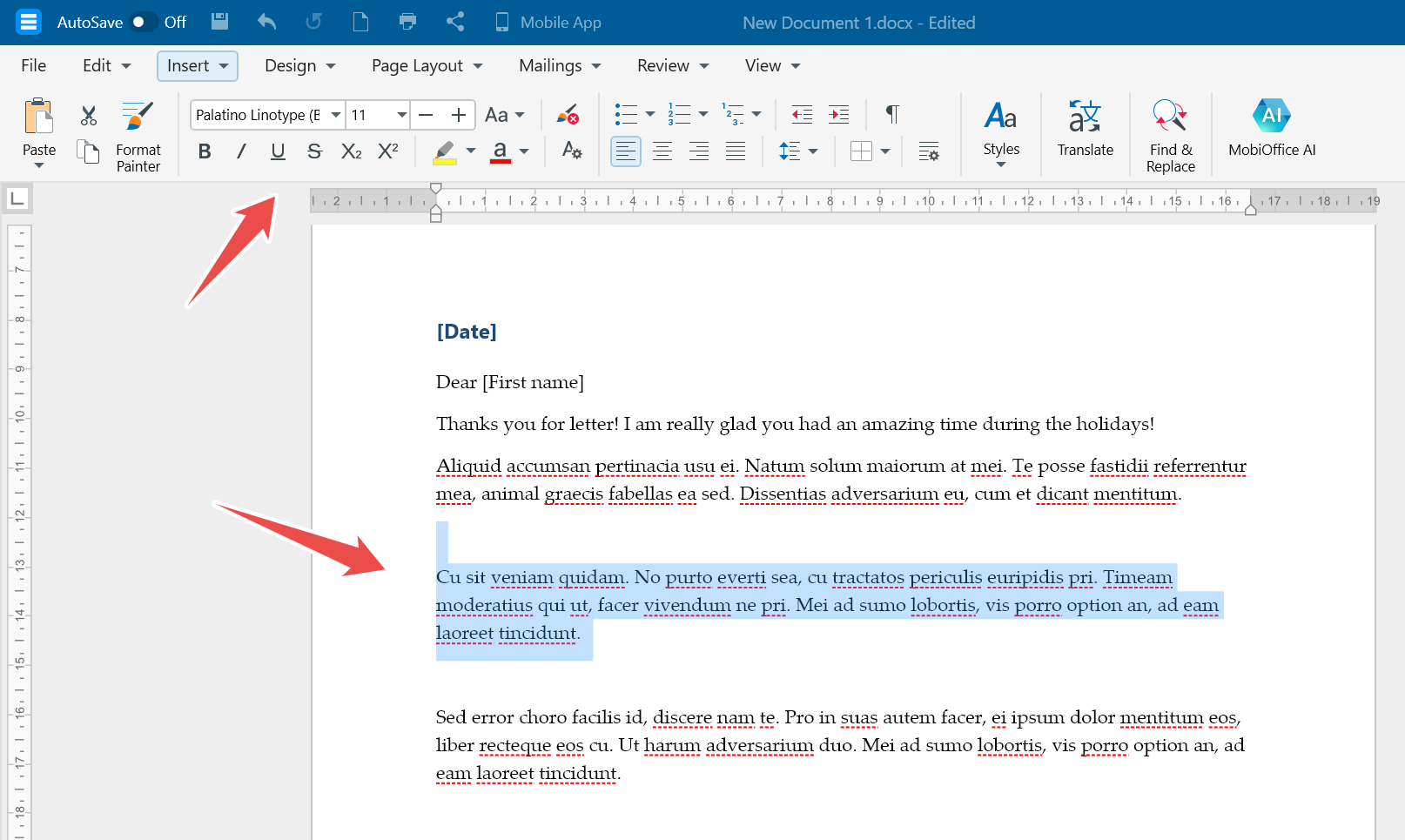
Task: Click the tab stop selector
Action: point(17,198)
